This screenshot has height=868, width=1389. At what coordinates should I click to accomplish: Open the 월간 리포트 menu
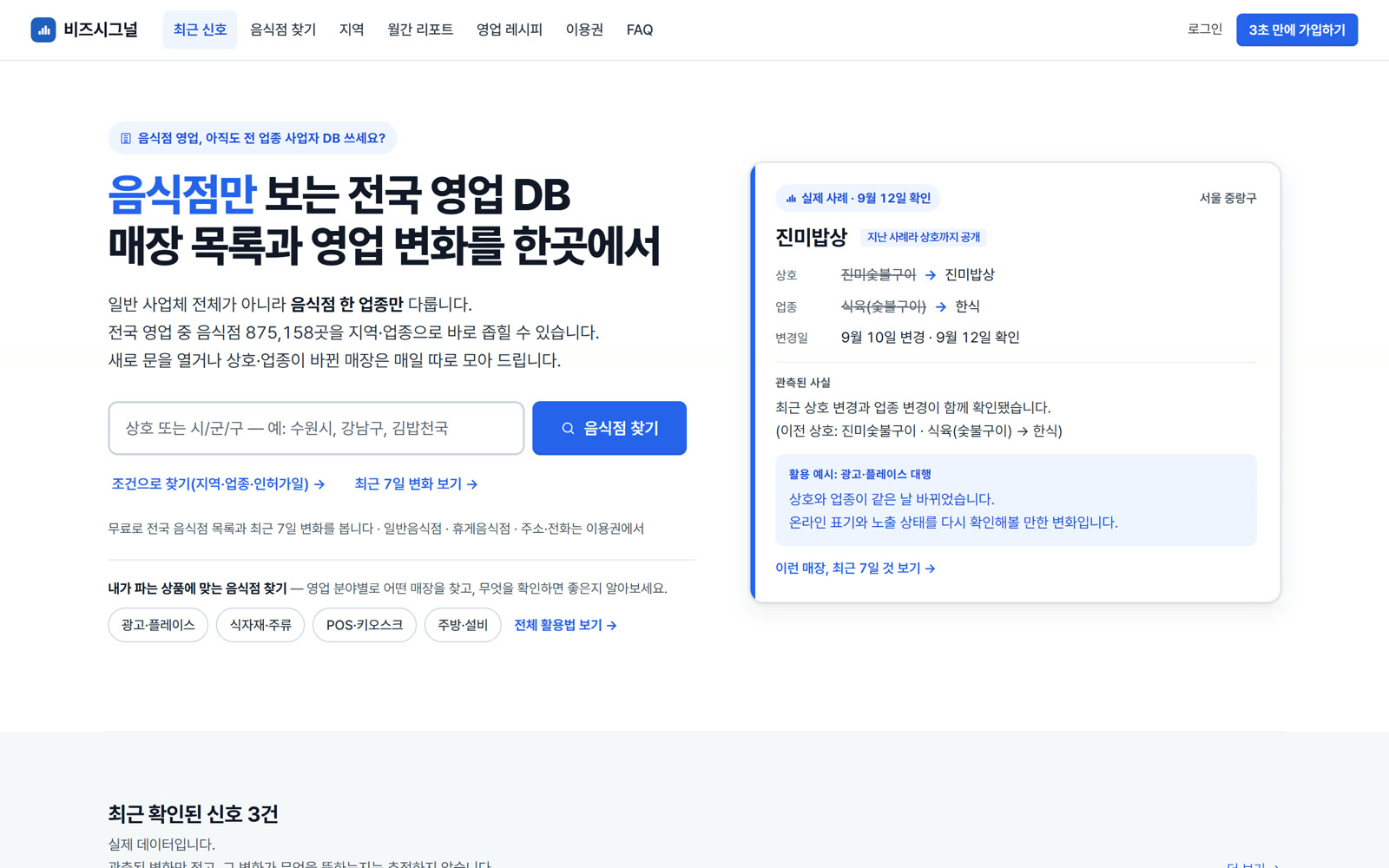coord(420,30)
